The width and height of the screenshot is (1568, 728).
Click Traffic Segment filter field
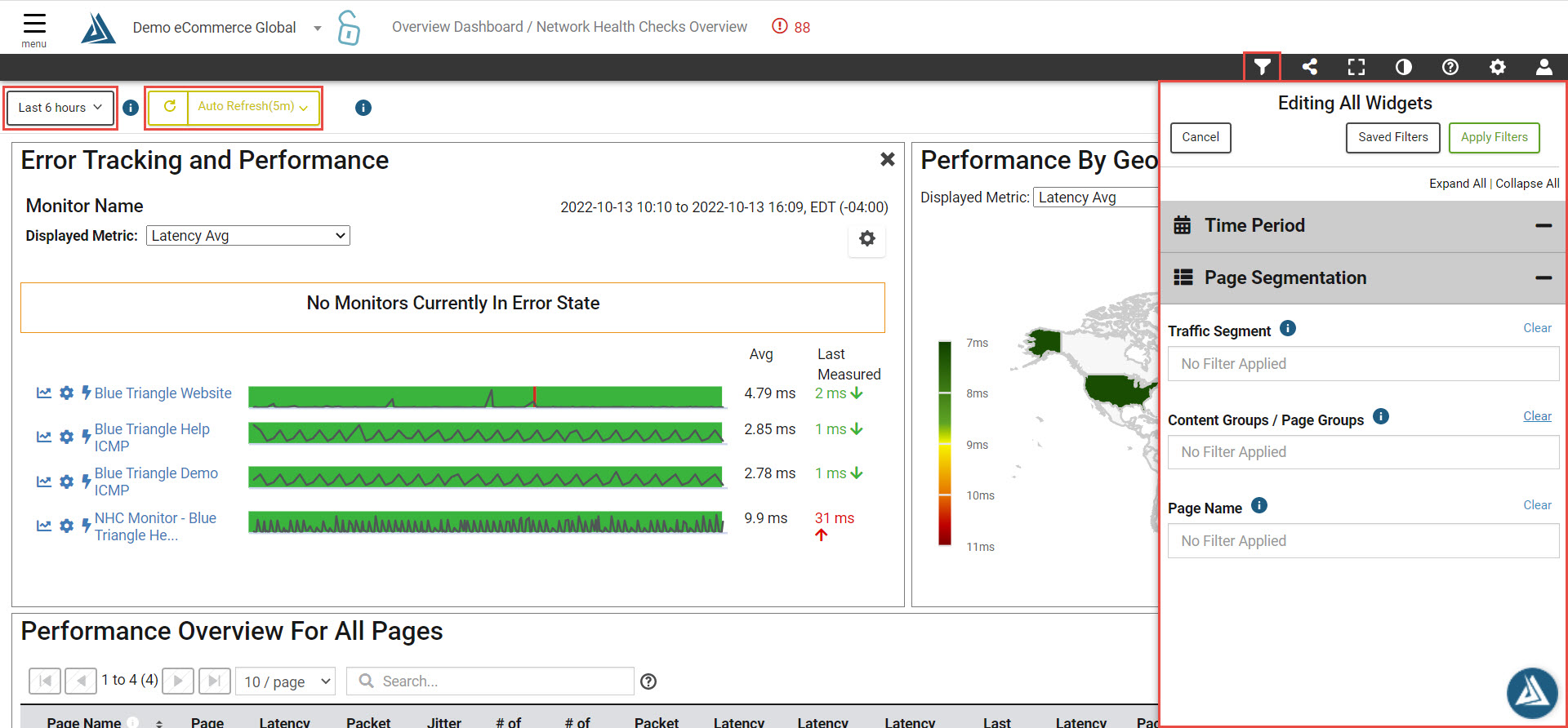1364,364
